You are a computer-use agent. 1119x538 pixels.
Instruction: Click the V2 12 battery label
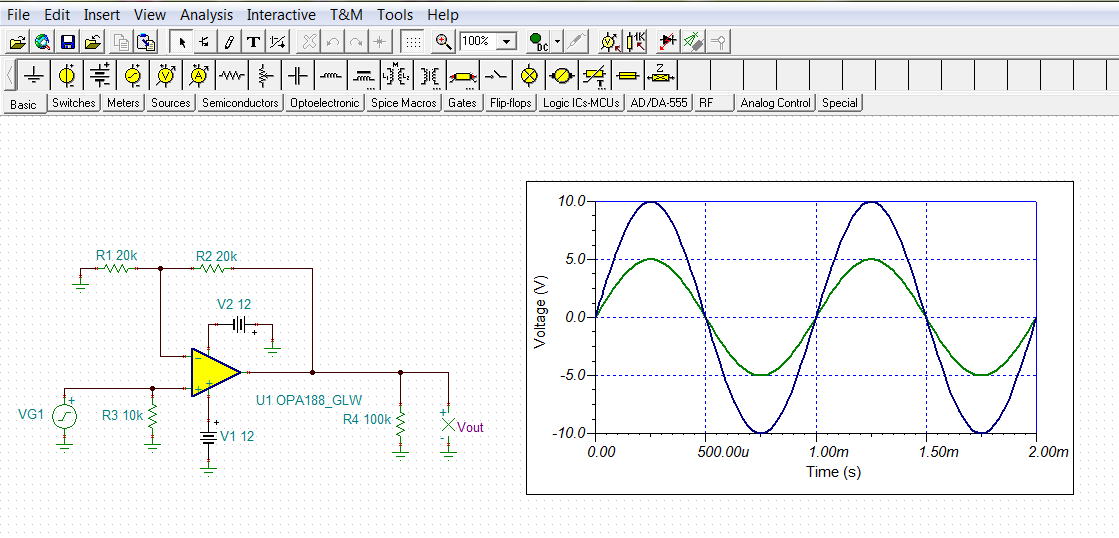[233, 305]
